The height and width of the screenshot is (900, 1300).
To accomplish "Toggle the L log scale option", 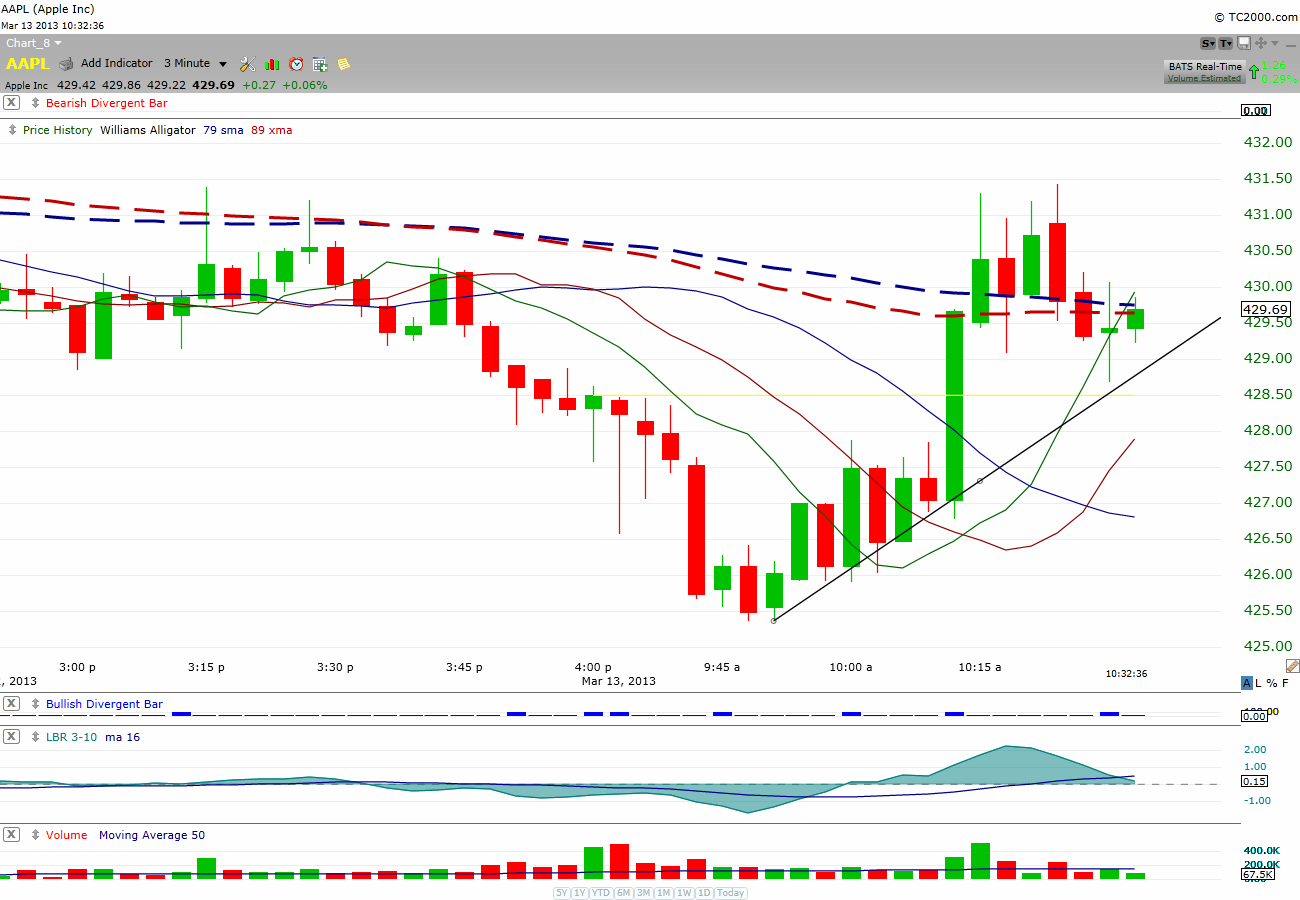I will [x=1260, y=683].
